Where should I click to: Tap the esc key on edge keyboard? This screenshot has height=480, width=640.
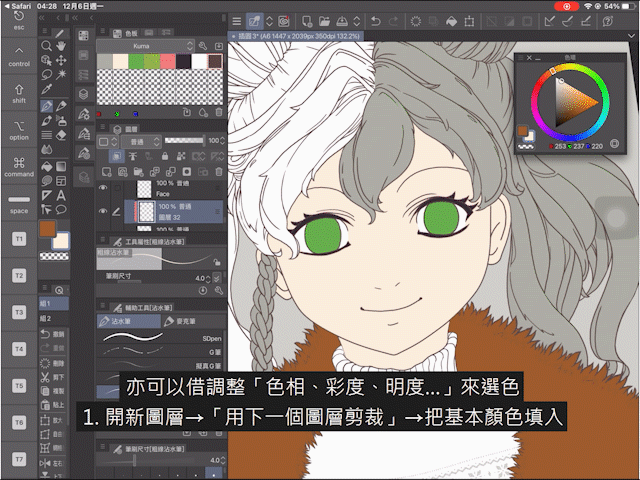19,20
